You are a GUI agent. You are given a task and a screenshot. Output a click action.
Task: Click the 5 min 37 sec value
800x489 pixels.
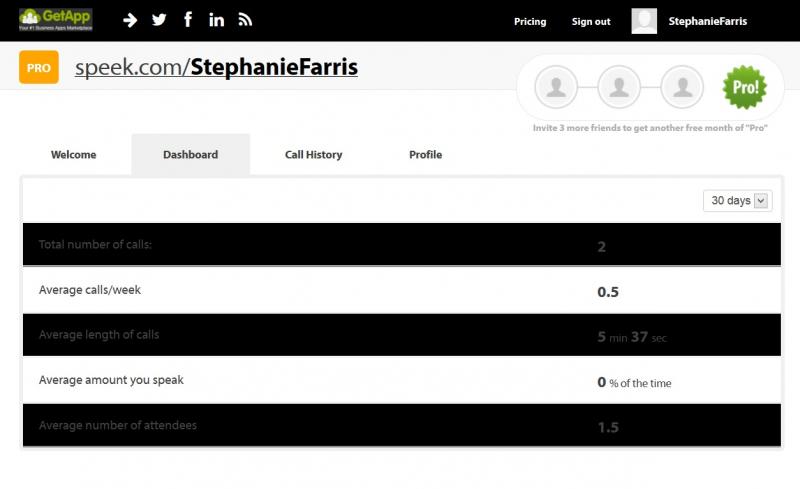(x=632, y=337)
